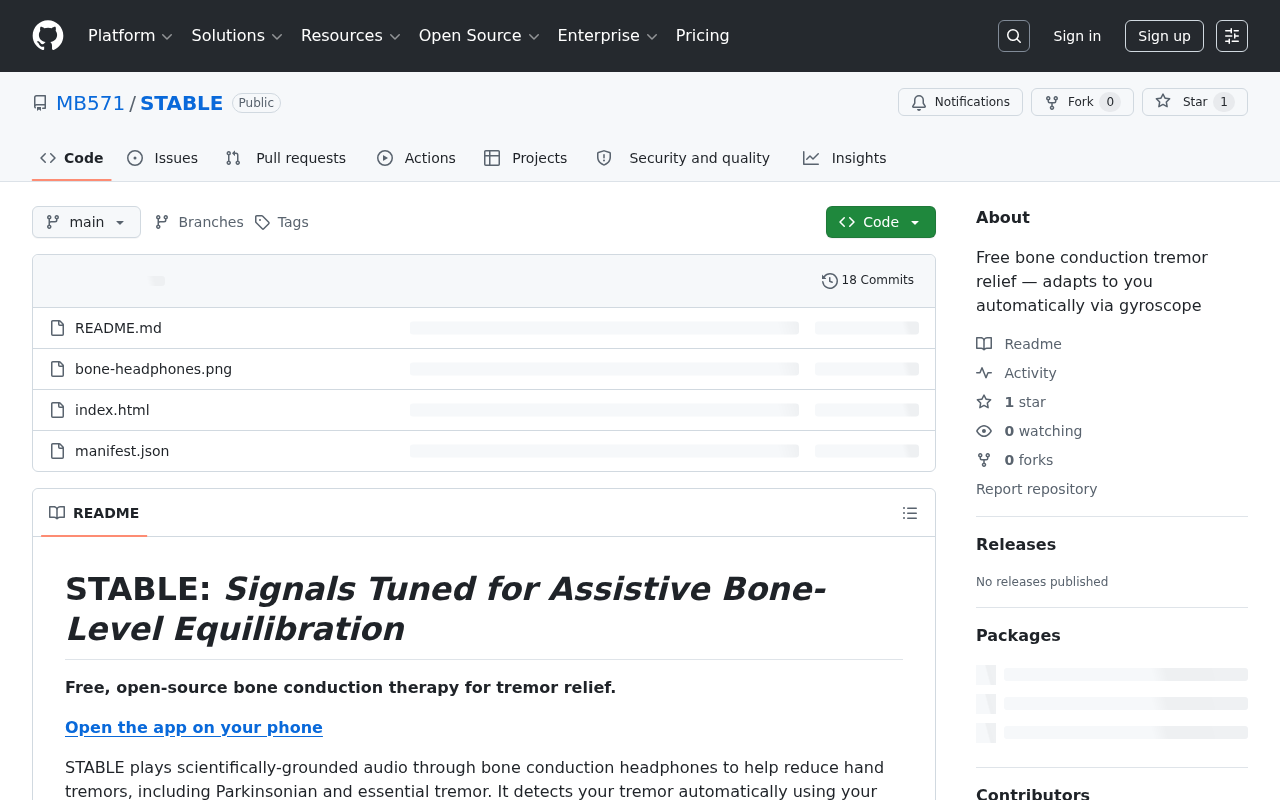Click the README.md file icon
1280x800 pixels.
tap(58, 328)
